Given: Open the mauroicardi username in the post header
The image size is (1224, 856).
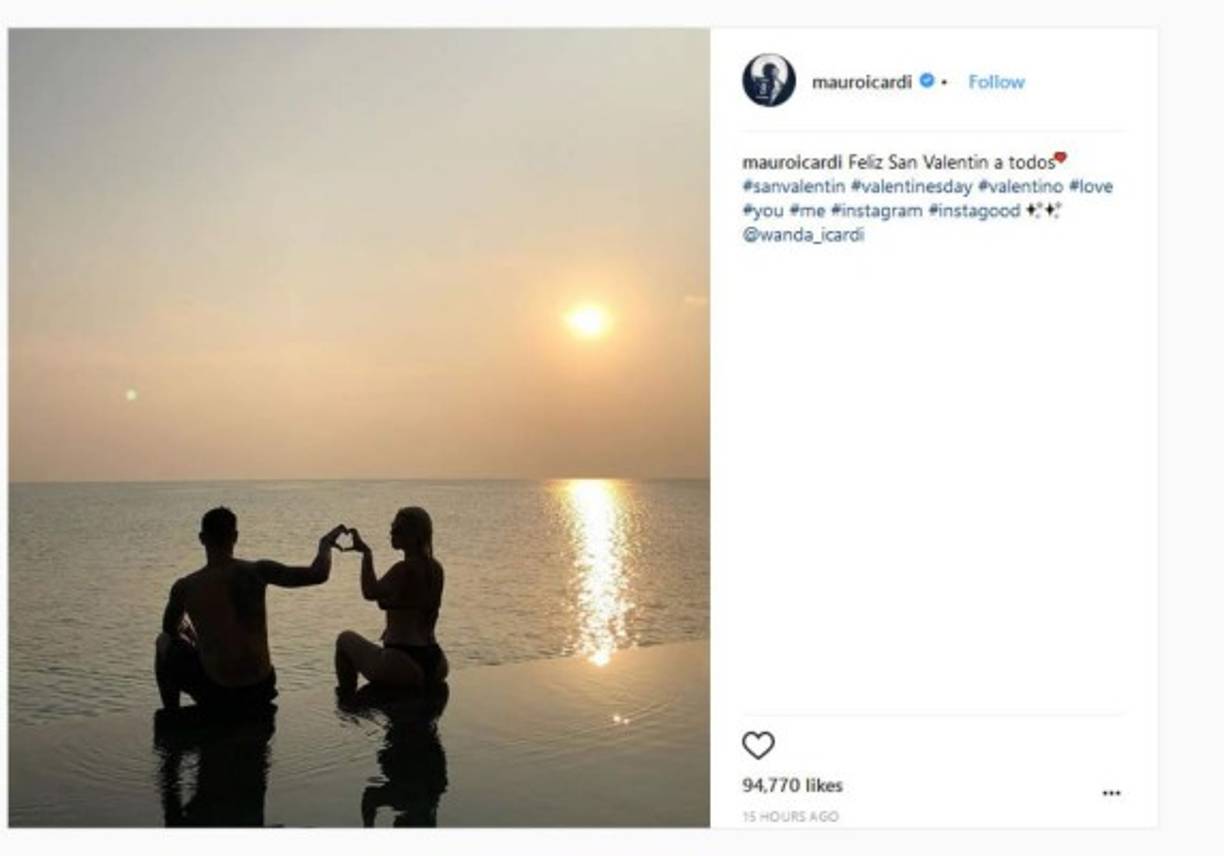Looking at the screenshot, I should [861, 82].
